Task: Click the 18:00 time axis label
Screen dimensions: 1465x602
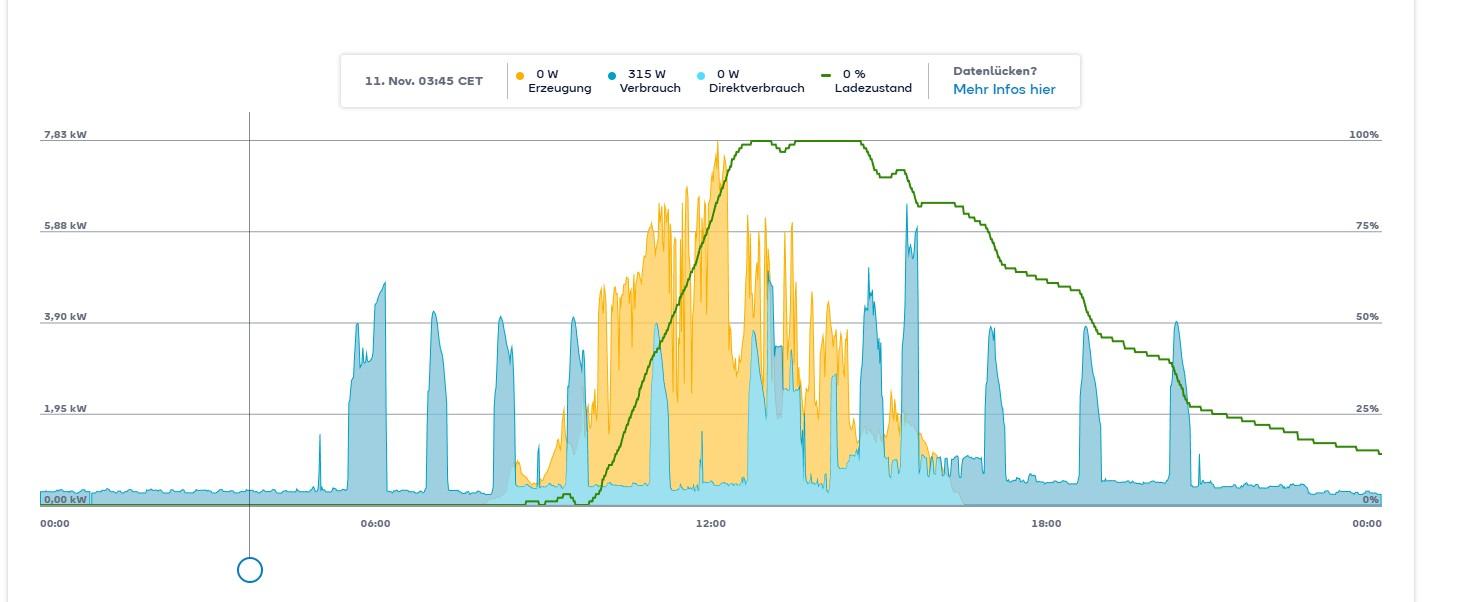Action: tap(1046, 524)
